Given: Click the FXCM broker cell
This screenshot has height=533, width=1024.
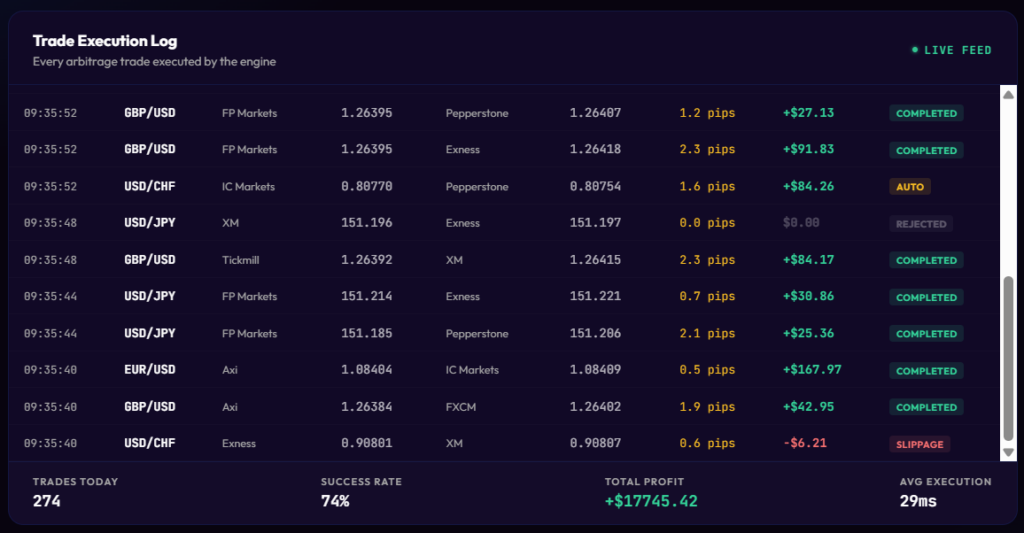Looking at the screenshot, I should click(x=460, y=407).
